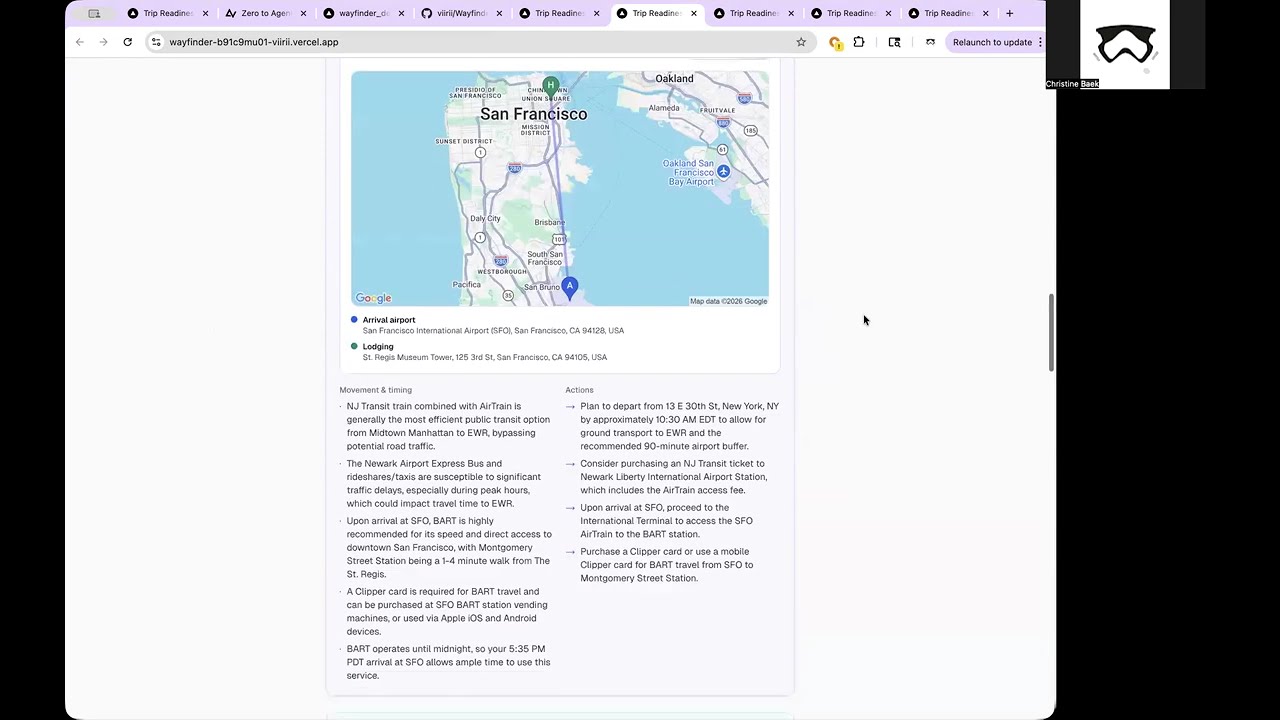Click action 'Consider purchasing an NJ Transit ticket'
1280x720 pixels.
[673, 477]
